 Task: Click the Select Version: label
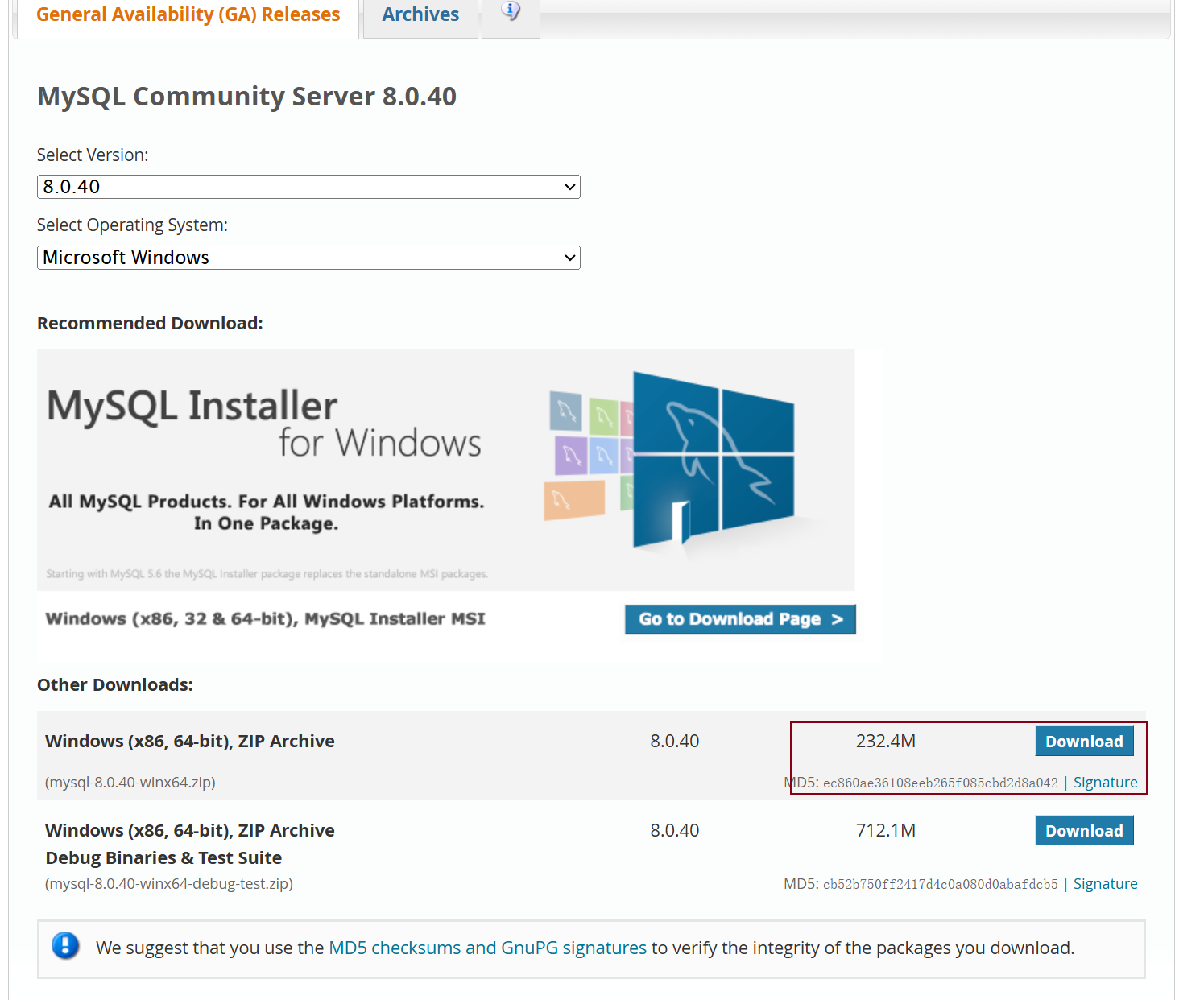coord(93,155)
